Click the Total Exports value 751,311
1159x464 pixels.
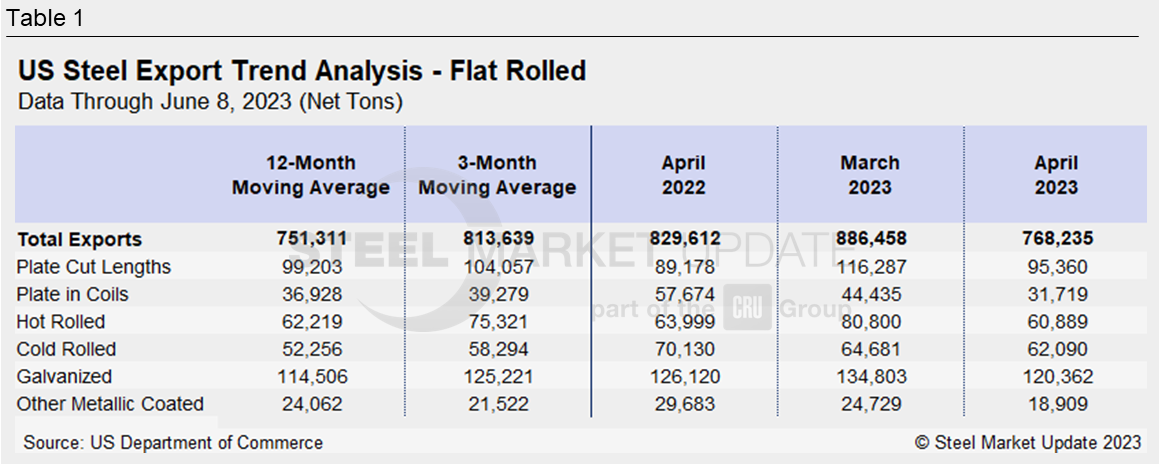pos(311,239)
